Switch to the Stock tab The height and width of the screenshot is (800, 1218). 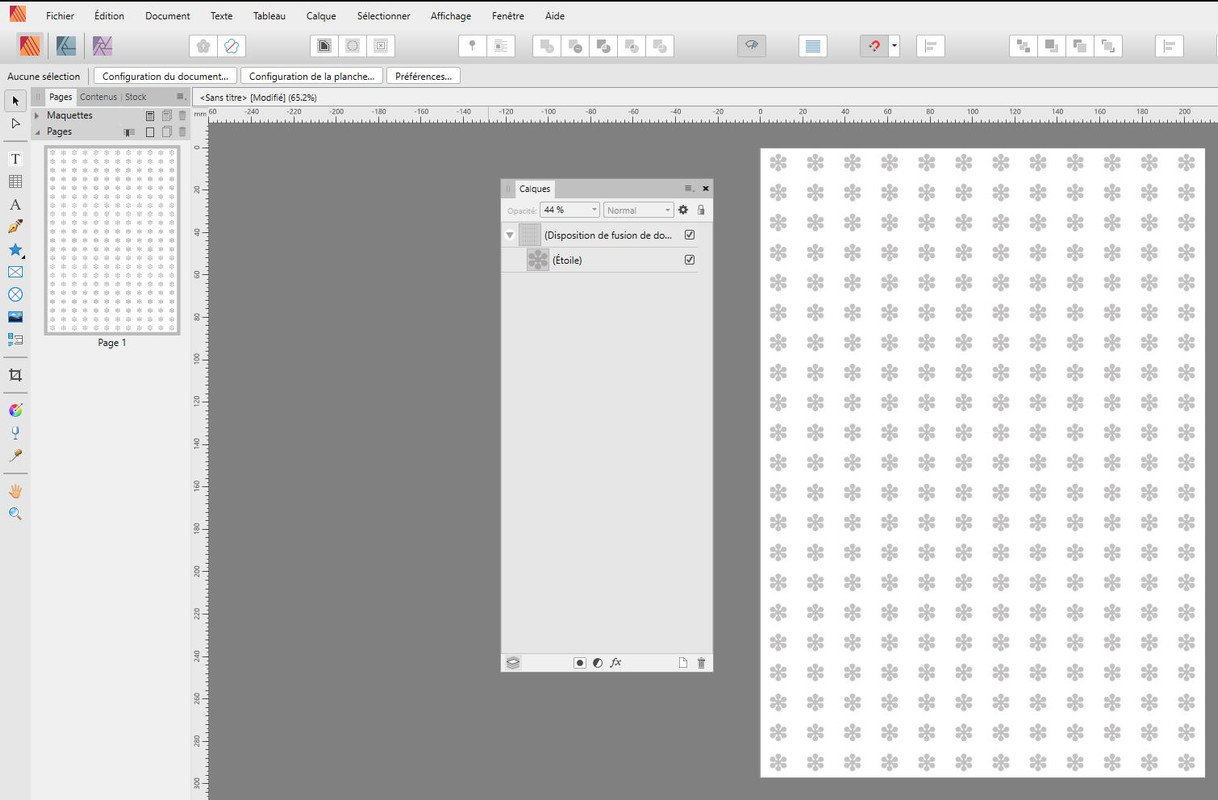(136, 97)
